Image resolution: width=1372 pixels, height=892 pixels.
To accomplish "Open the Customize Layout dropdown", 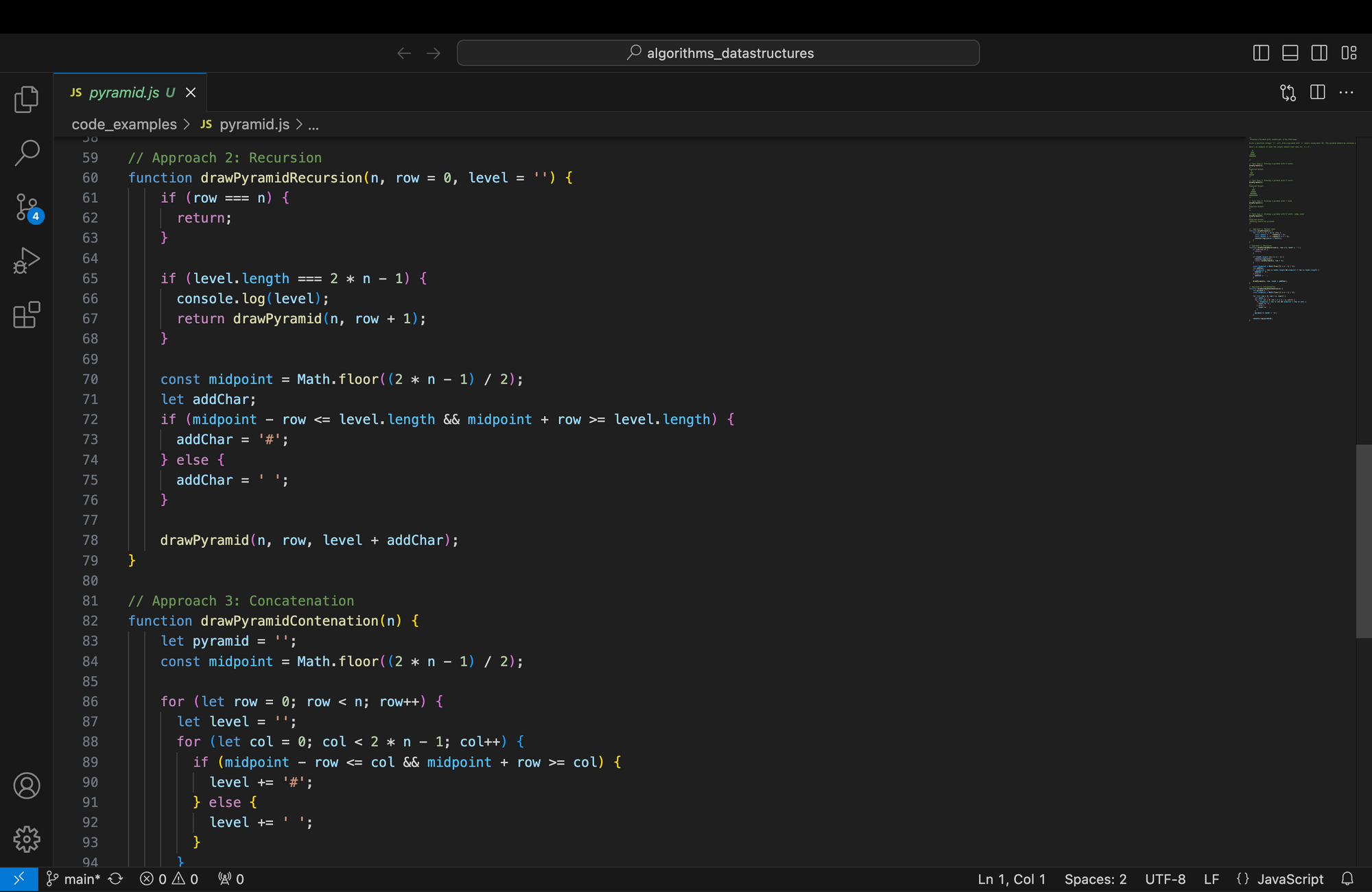I will pyautogui.click(x=1349, y=53).
